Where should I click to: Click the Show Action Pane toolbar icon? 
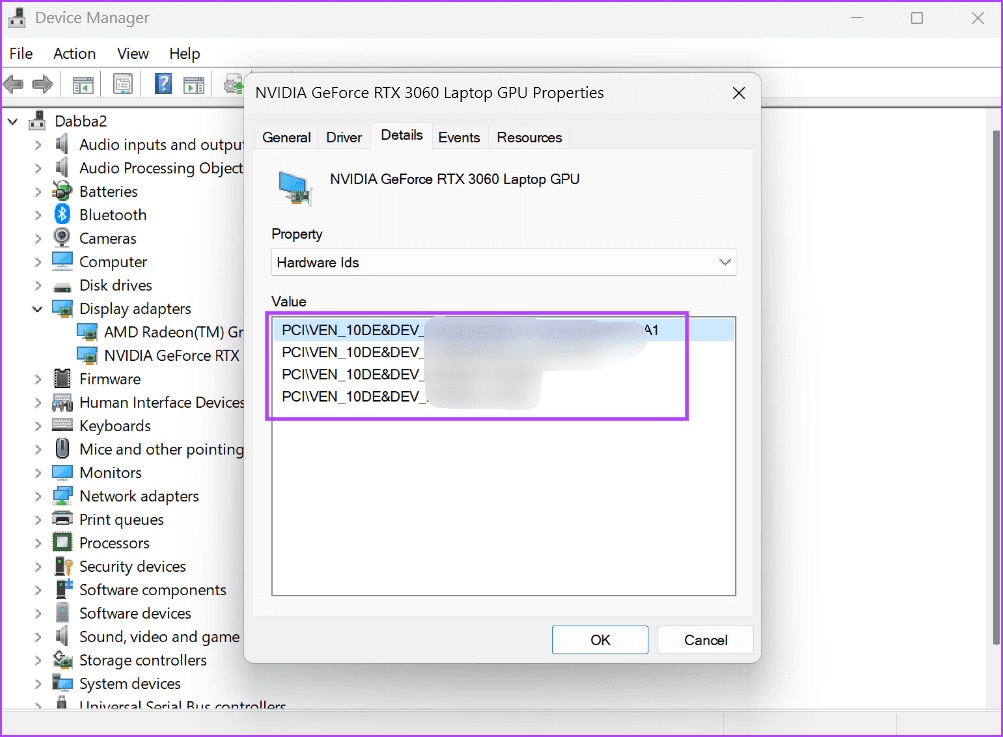tap(194, 83)
